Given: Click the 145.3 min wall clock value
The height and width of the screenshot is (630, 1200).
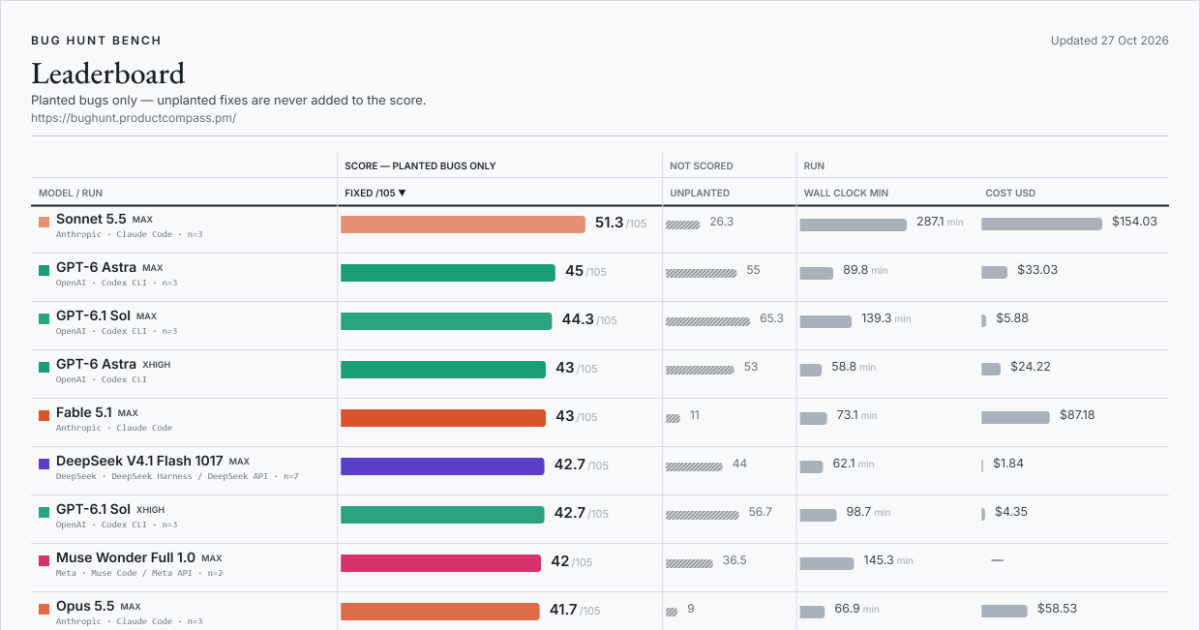Looking at the screenshot, I should pos(888,561).
